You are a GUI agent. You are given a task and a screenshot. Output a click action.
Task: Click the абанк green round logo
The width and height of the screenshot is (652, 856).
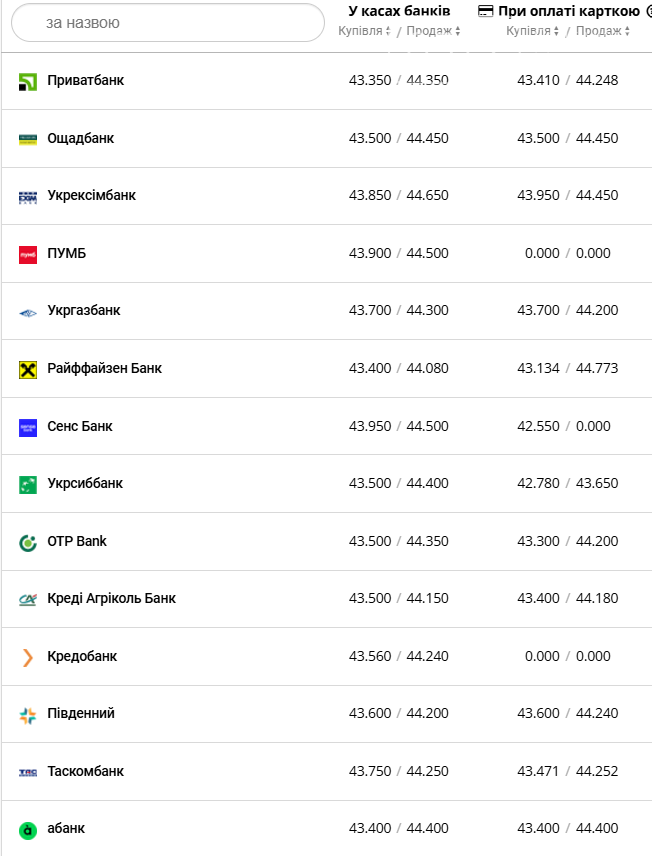pyautogui.click(x=28, y=830)
